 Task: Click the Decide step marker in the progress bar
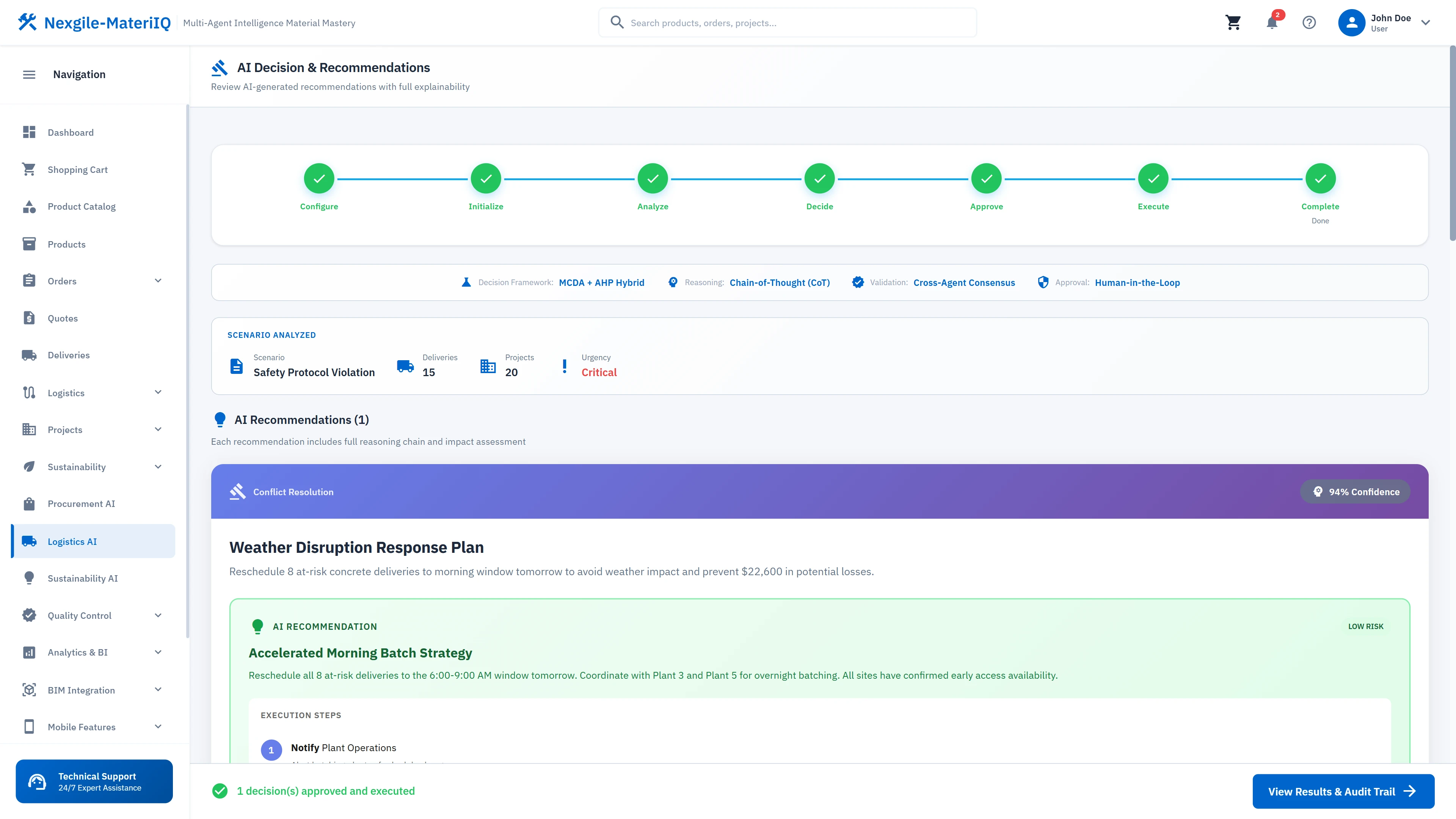(819, 178)
